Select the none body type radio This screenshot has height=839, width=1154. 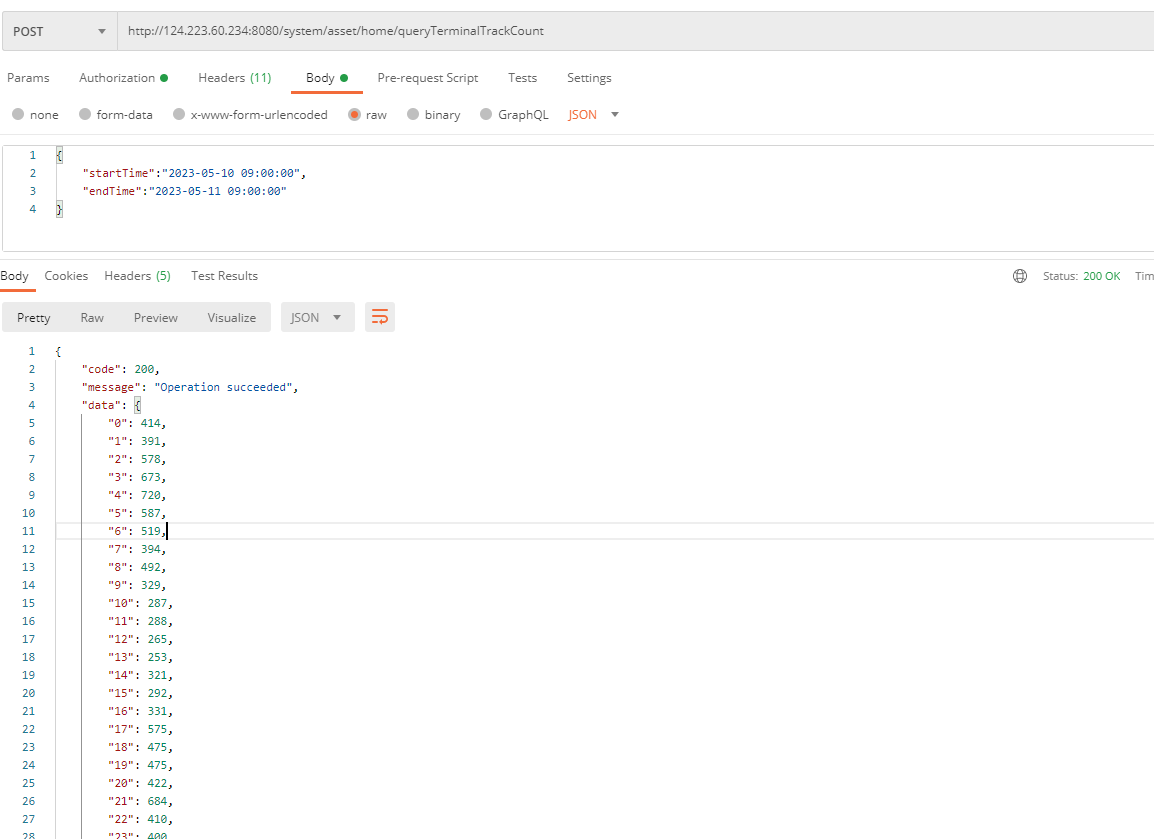point(18,115)
